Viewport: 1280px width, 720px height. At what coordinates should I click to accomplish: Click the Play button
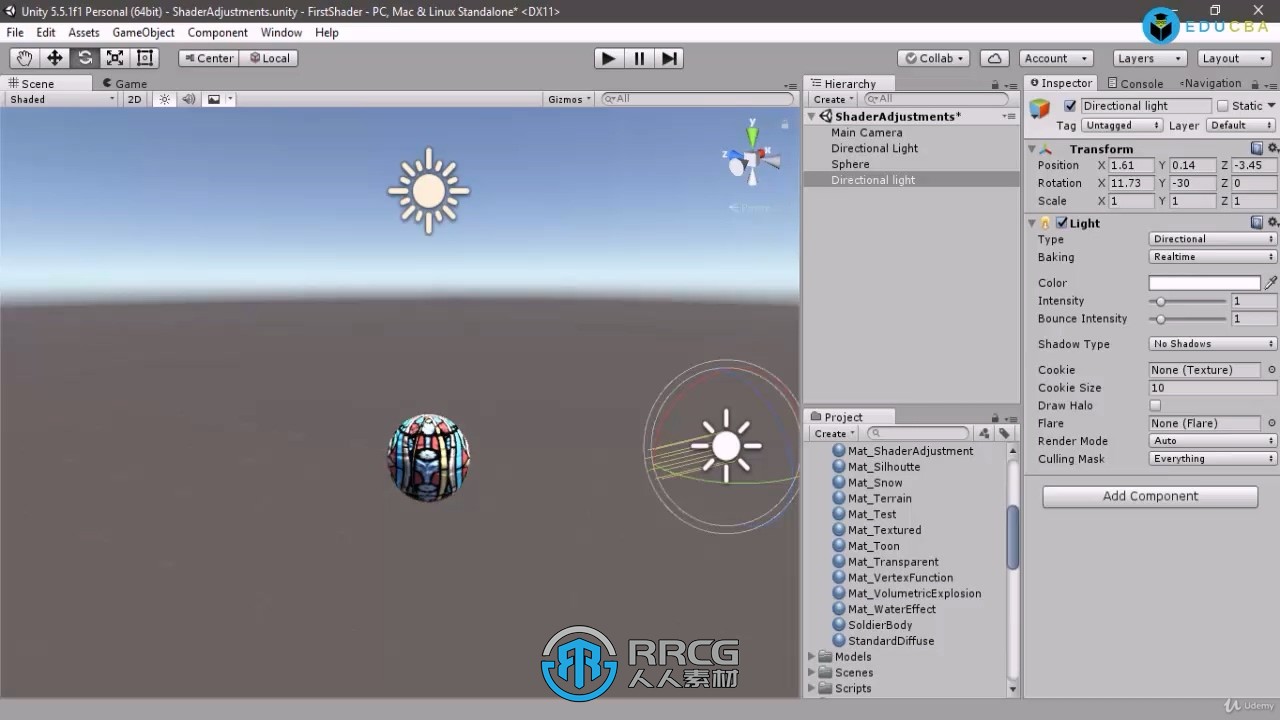point(608,58)
